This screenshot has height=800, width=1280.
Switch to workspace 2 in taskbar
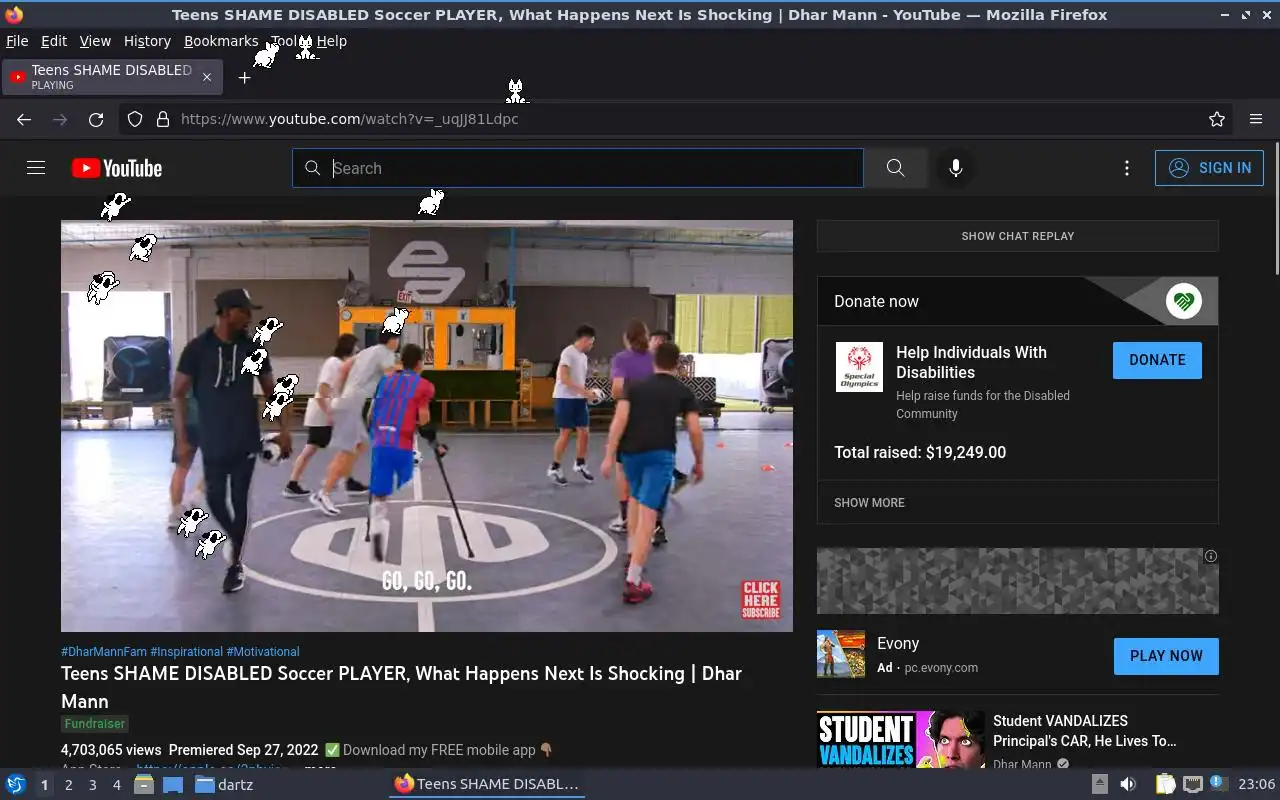coord(68,785)
